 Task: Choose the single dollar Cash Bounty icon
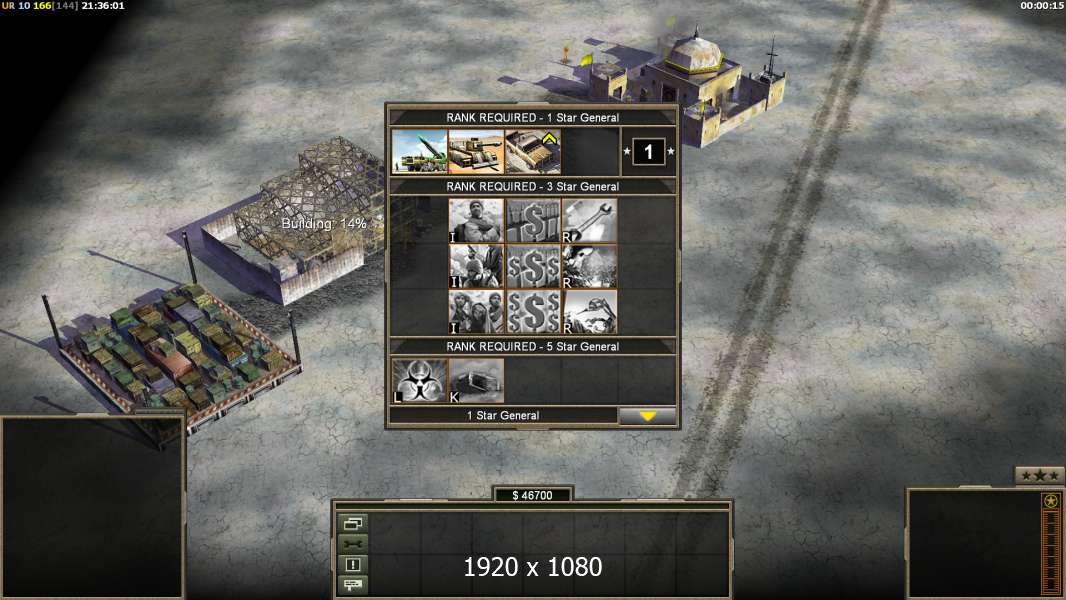[533, 221]
